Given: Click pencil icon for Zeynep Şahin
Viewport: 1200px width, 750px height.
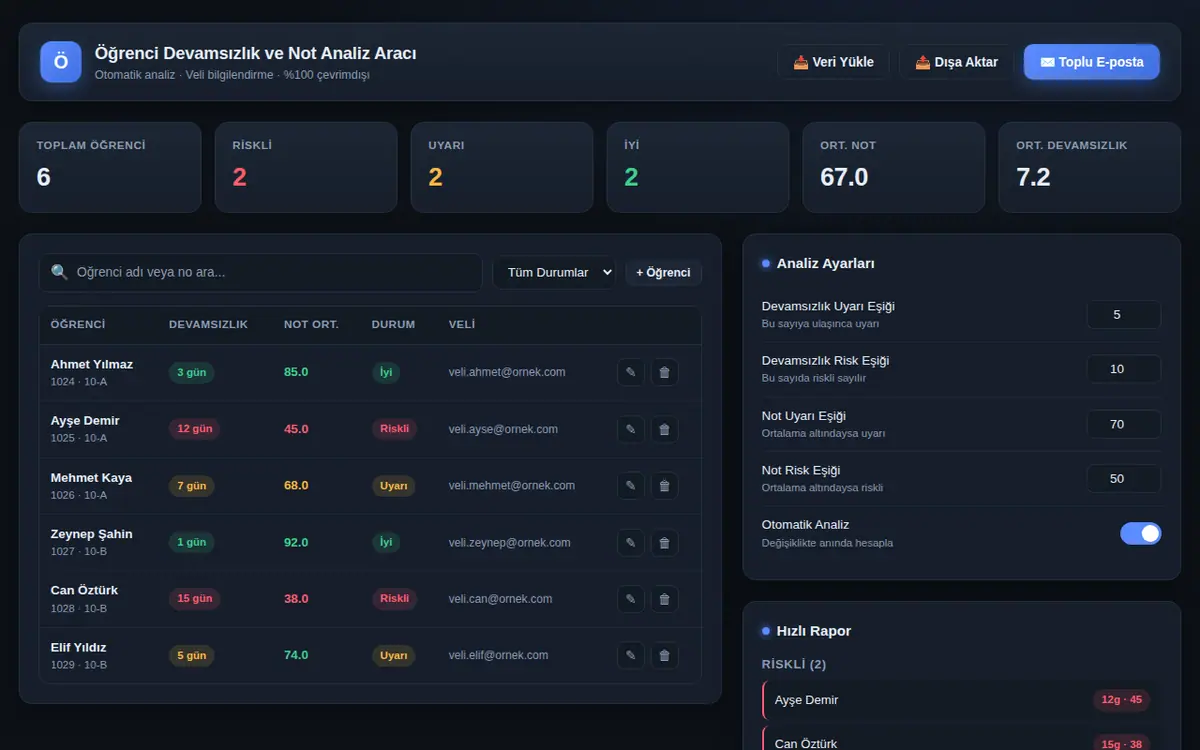Looking at the screenshot, I should pos(630,543).
